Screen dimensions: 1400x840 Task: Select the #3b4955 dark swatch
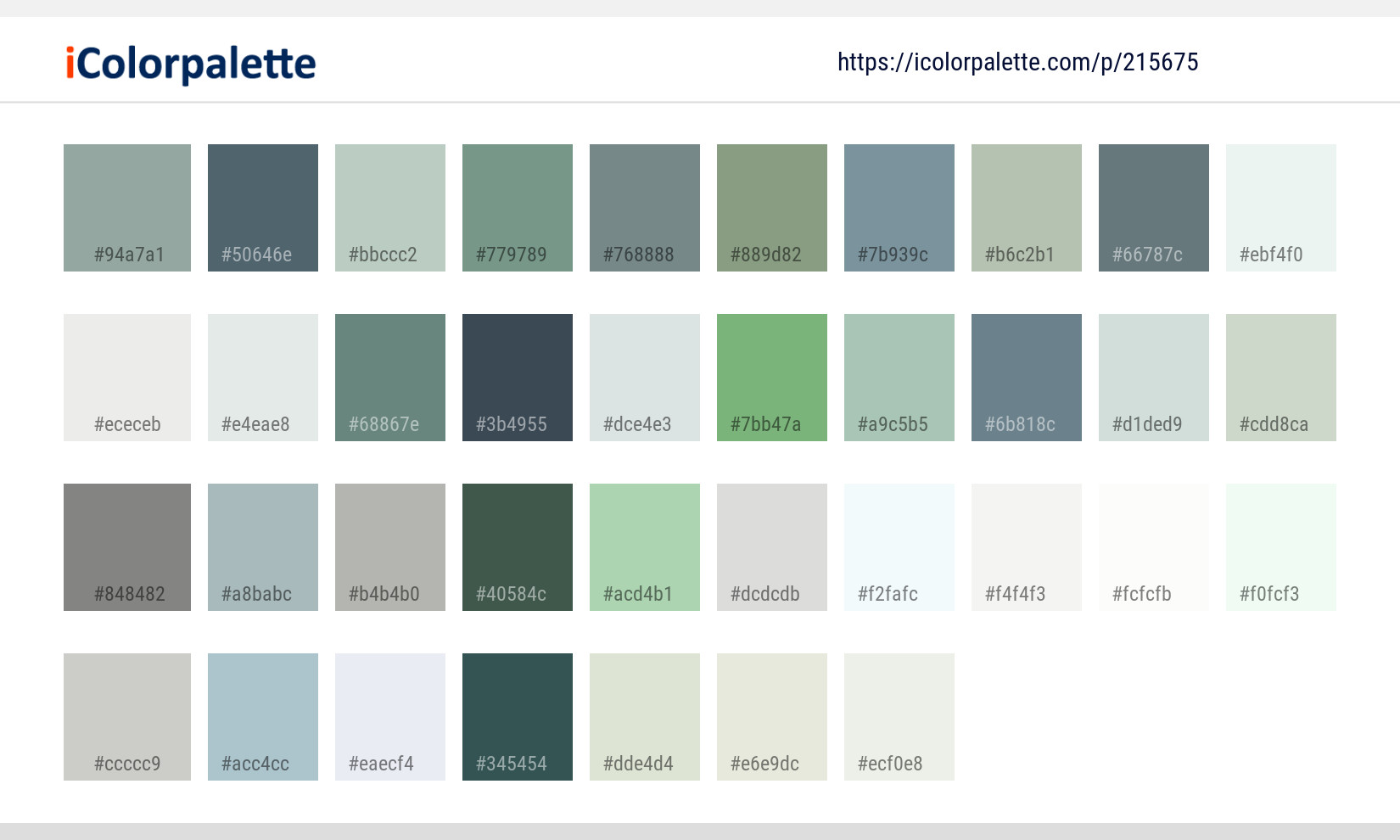[x=517, y=377]
